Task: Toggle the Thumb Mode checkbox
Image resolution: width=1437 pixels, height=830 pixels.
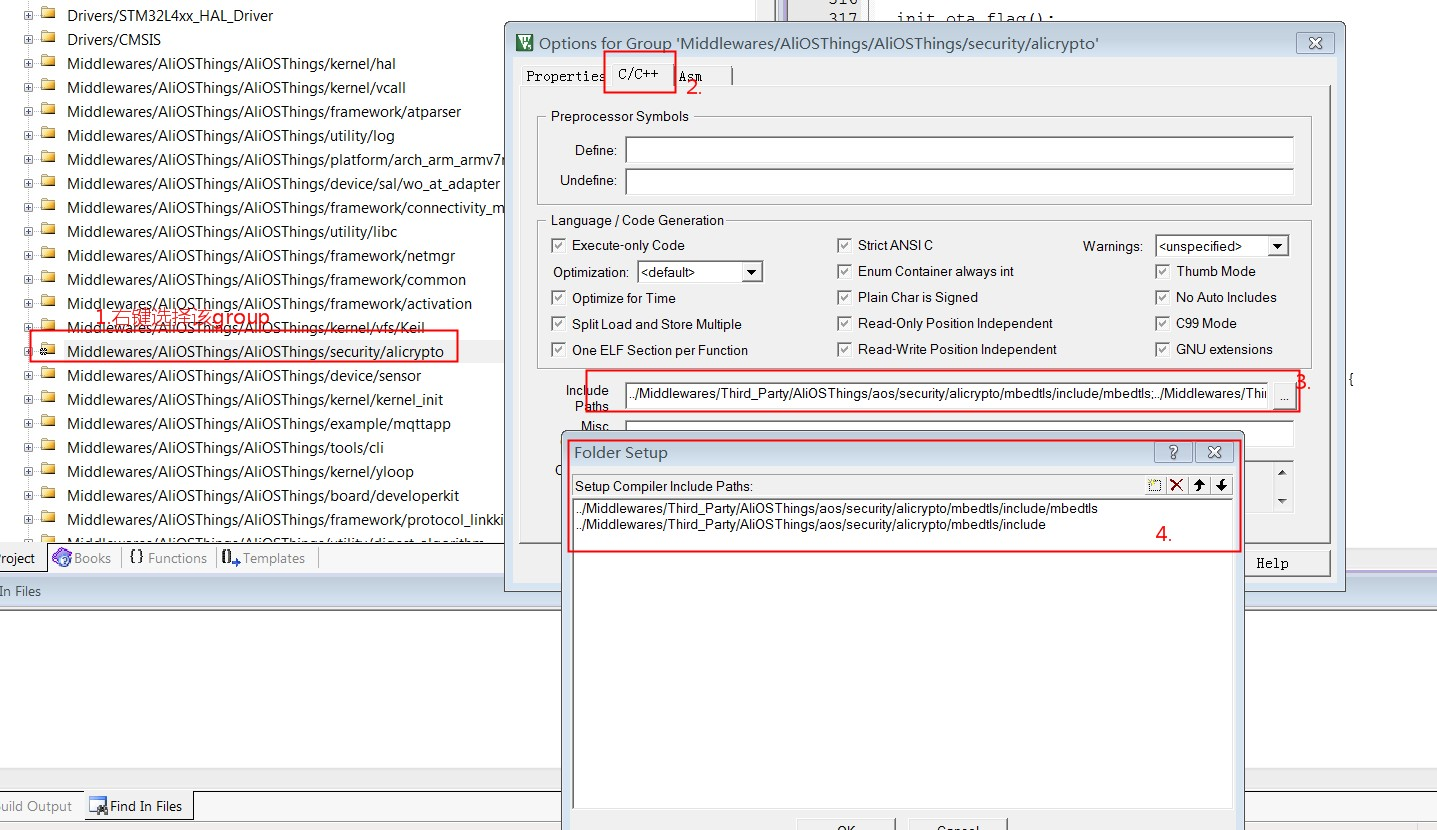Action: point(1162,271)
